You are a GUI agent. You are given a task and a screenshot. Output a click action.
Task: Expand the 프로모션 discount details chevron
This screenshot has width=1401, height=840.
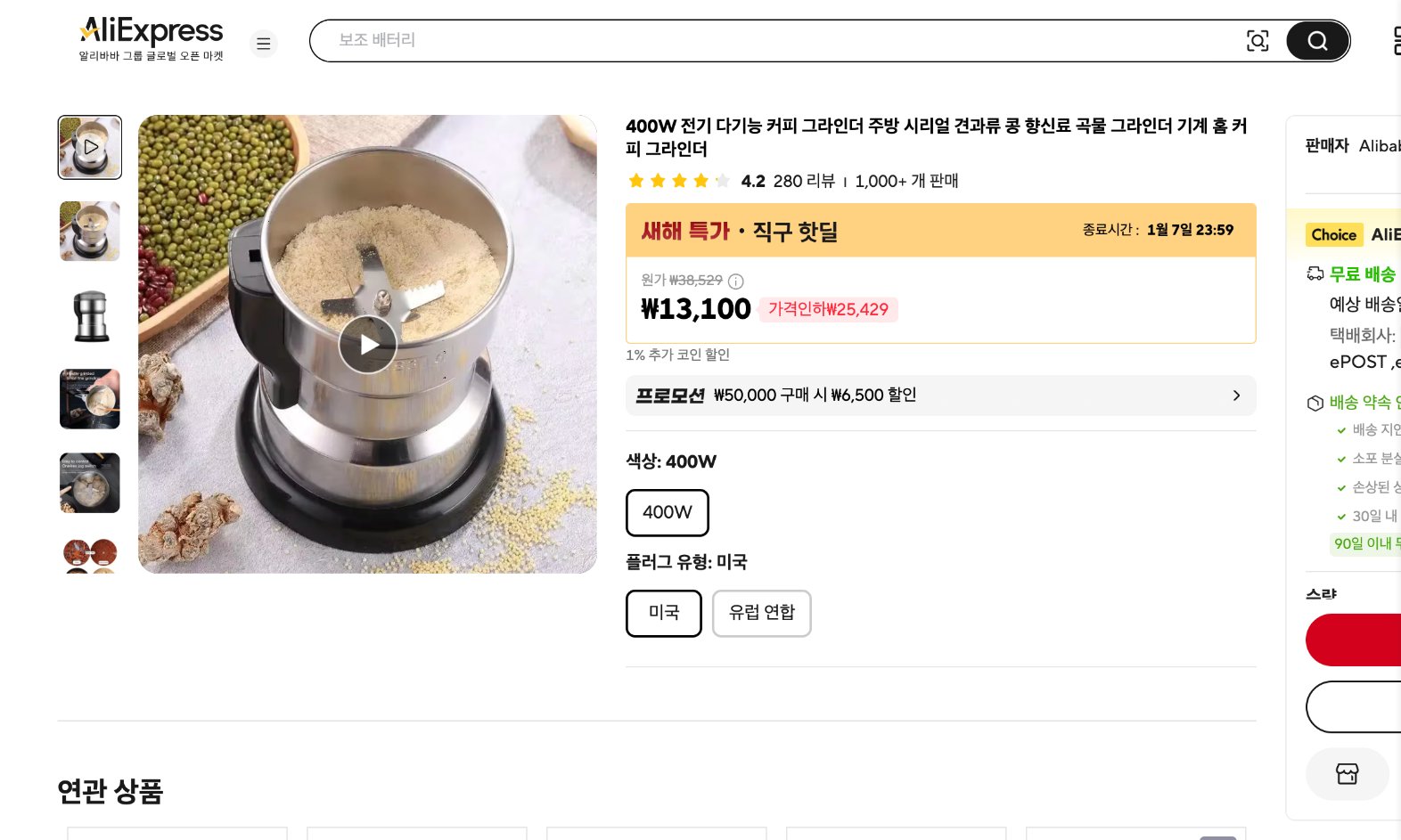[1236, 396]
